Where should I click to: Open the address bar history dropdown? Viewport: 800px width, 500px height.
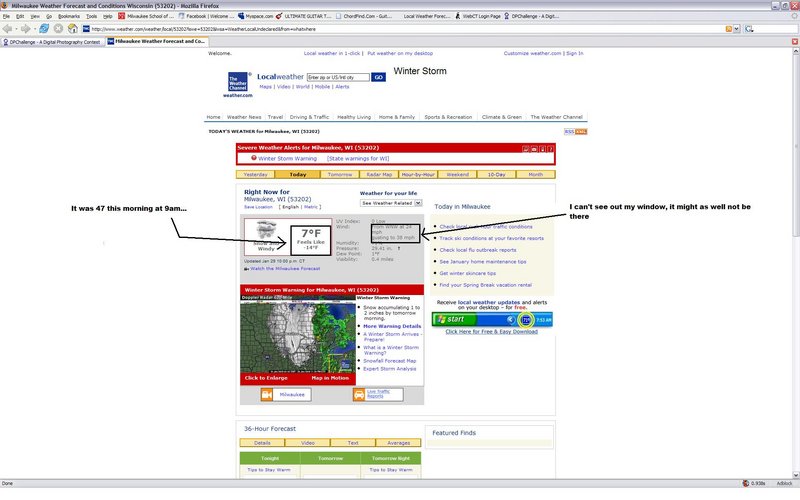[736, 29]
